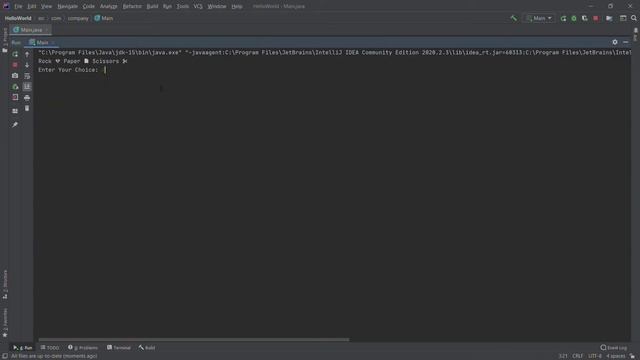This screenshot has height=360, width=640.
Task: Open the View menu
Action: pyautogui.click(x=47, y=7)
